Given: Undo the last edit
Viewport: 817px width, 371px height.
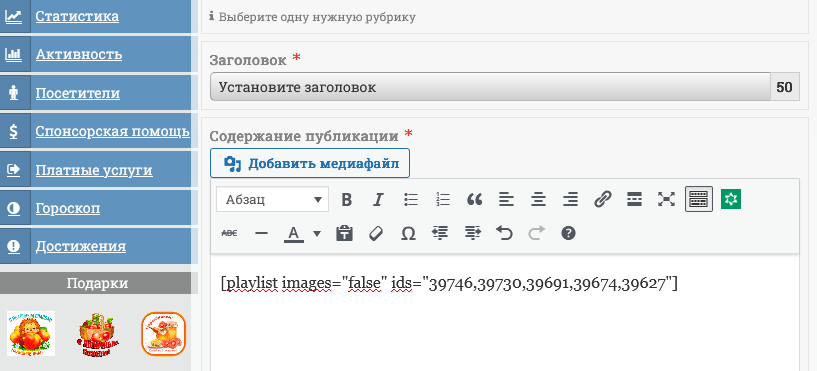Looking at the screenshot, I should tap(504, 233).
